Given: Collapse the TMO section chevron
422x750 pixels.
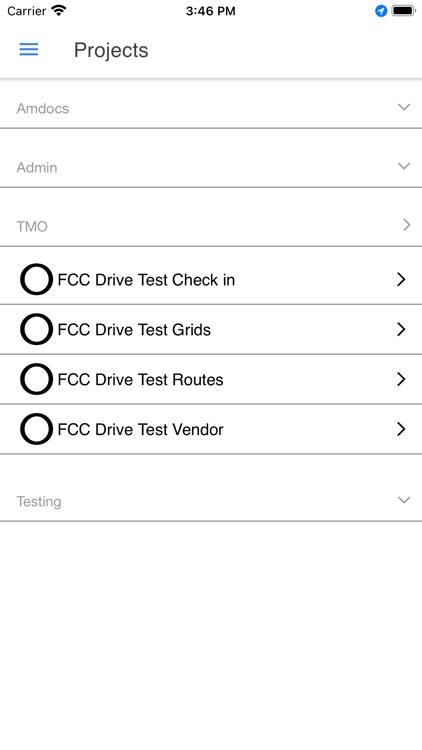Looking at the screenshot, I should coord(406,225).
